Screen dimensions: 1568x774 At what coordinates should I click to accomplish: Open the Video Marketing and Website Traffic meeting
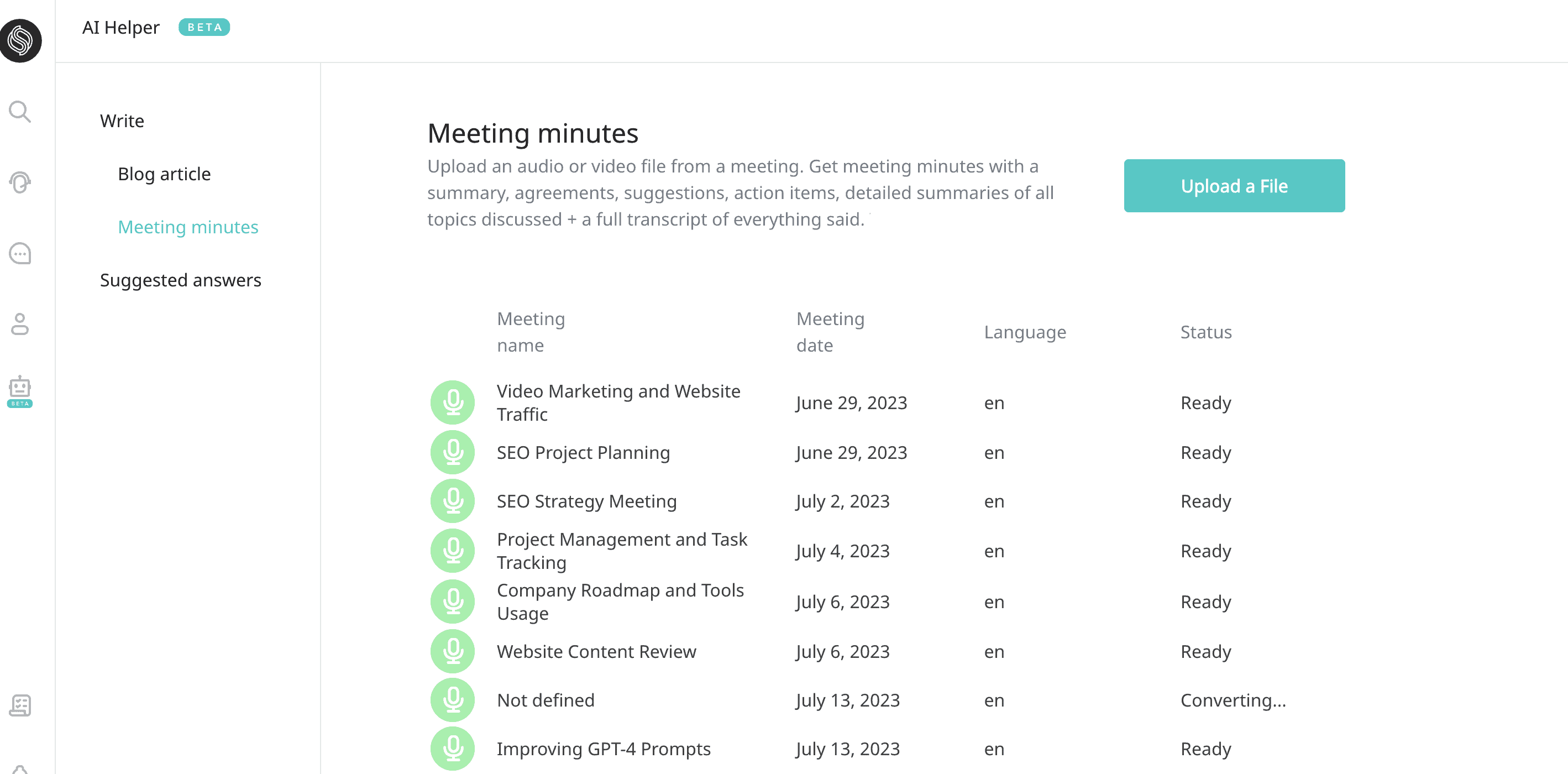pyautogui.click(x=618, y=402)
